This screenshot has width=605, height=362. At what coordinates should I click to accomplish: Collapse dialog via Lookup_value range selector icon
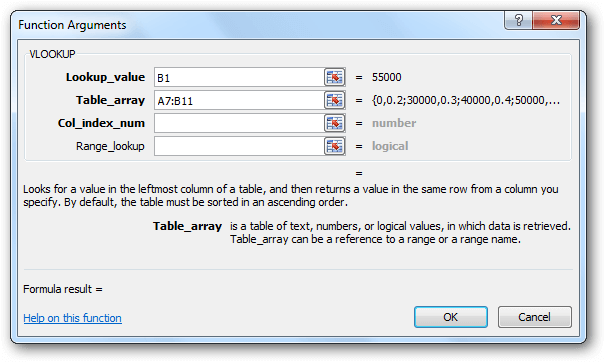pyautogui.click(x=335, y=77)
